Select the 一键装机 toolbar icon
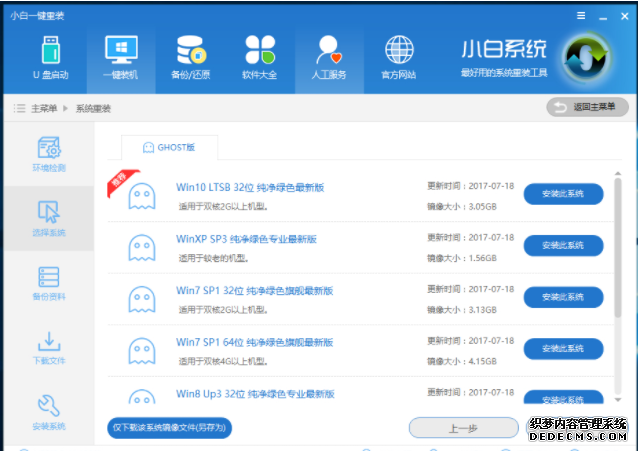 [121, 58]
